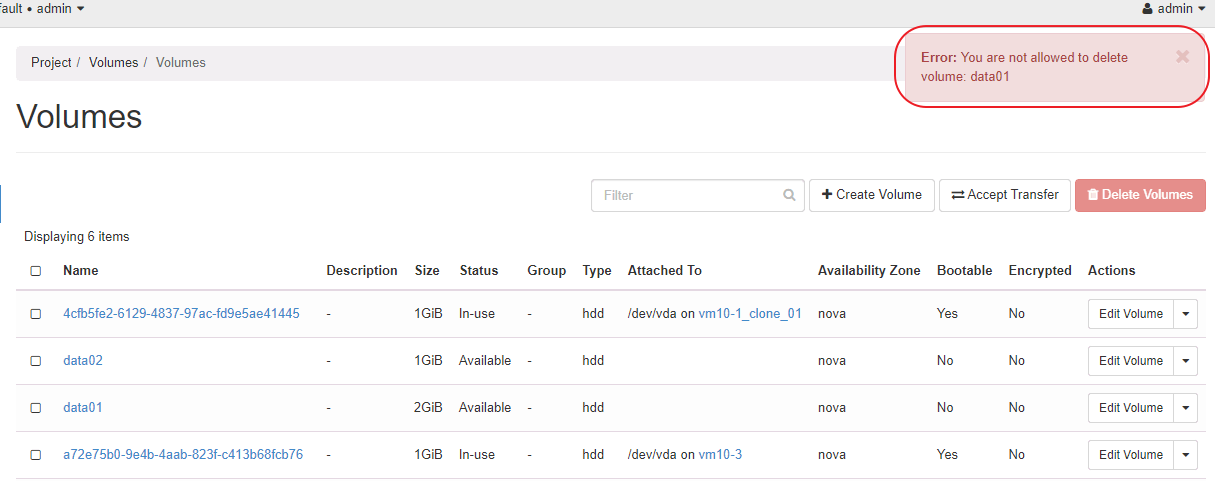Go to Project in the breadcrumb
Image resolution: width=1215 pixels, height=481 pixels.
tap(51, 62)
